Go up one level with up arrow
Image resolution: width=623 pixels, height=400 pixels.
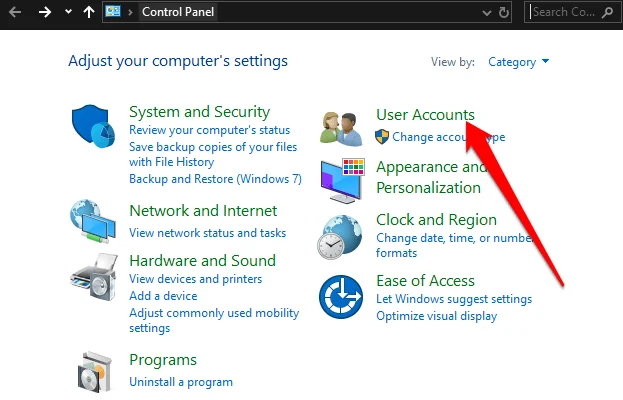[89, 12]
